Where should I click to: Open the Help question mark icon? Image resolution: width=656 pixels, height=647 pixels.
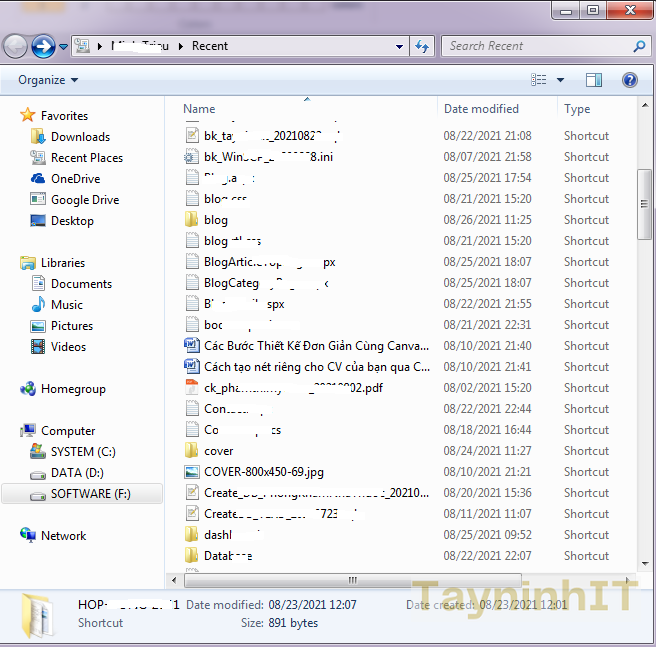click(x=630, y=80)
